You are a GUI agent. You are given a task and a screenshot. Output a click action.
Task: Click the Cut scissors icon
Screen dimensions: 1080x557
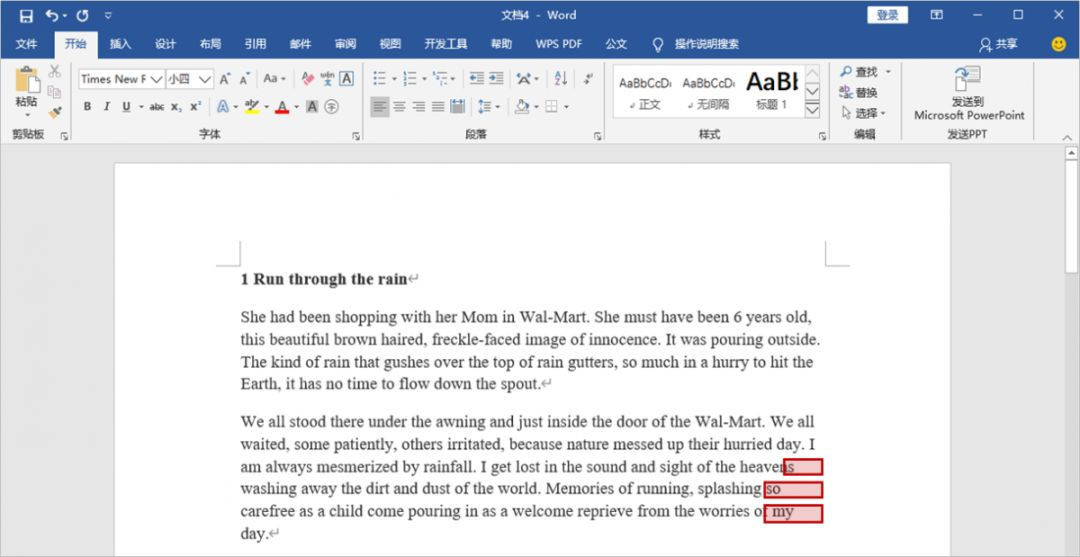pos(55,72)
